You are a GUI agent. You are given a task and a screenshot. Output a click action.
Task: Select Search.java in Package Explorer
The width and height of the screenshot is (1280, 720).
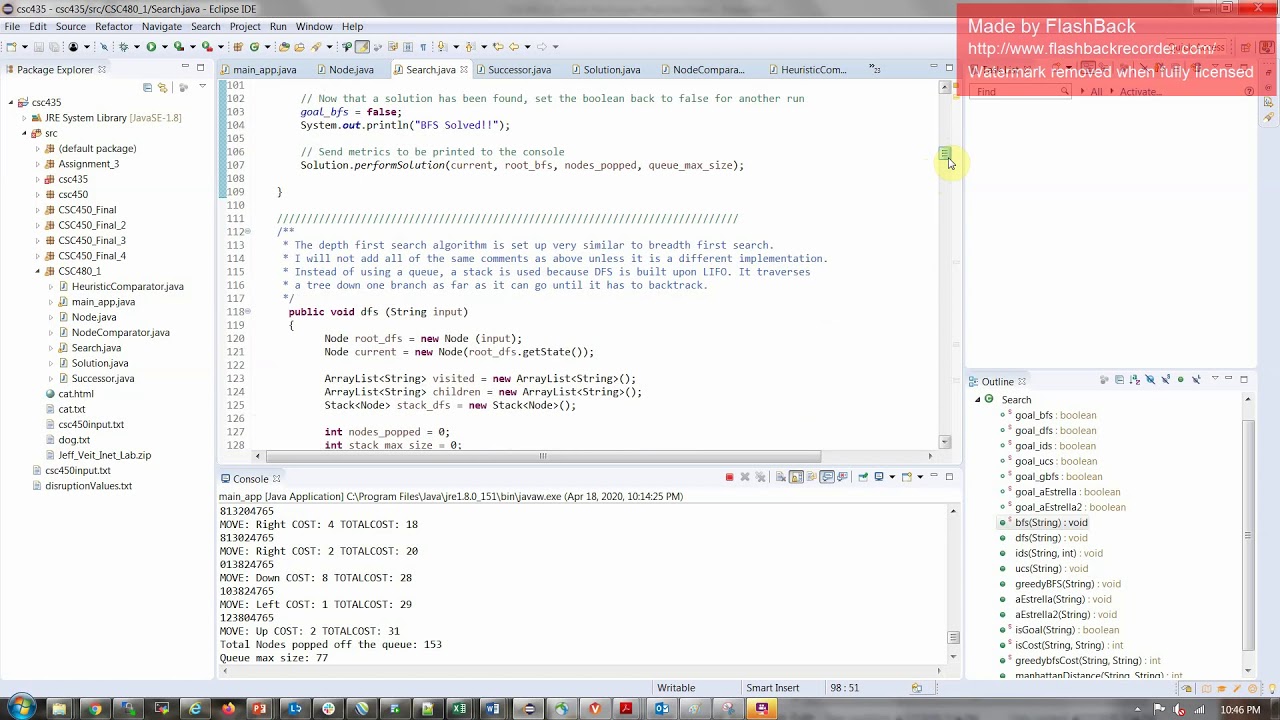[x=96, y=347]
